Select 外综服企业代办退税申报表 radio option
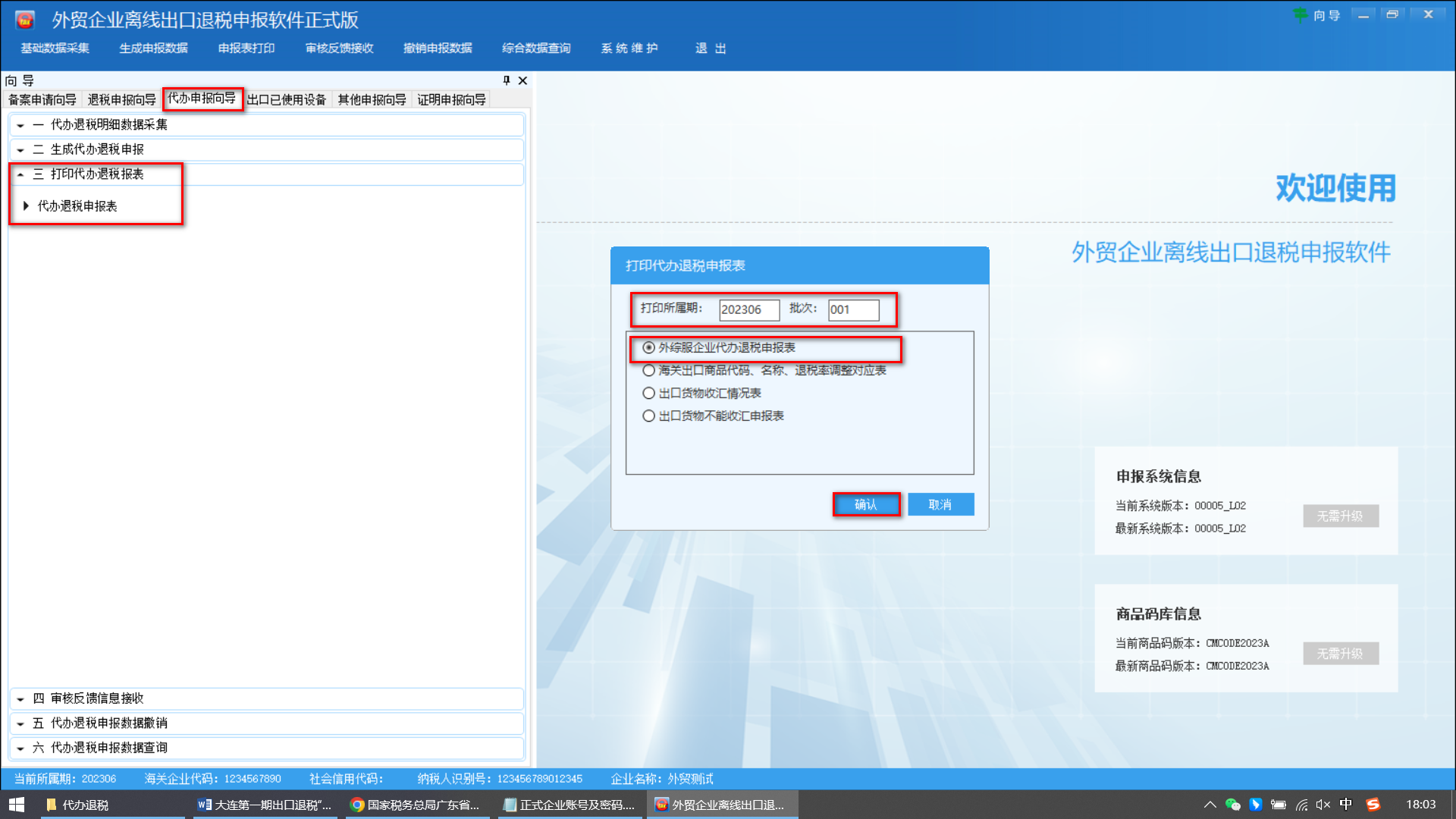The height and width of the screenshot is (819, 1456). 648,348
